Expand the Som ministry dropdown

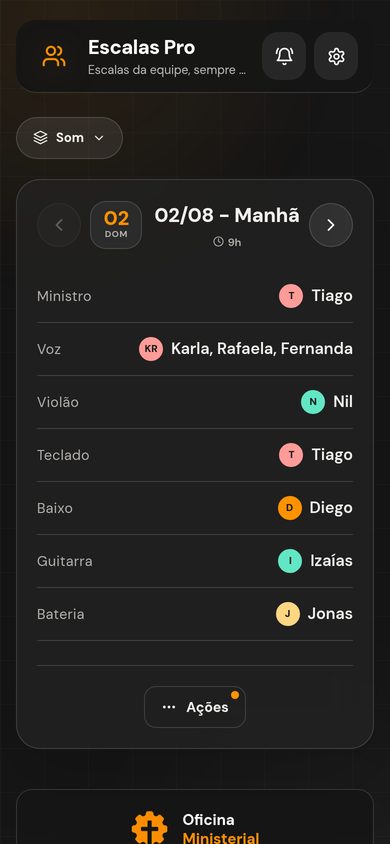click(x=69, y=138)
